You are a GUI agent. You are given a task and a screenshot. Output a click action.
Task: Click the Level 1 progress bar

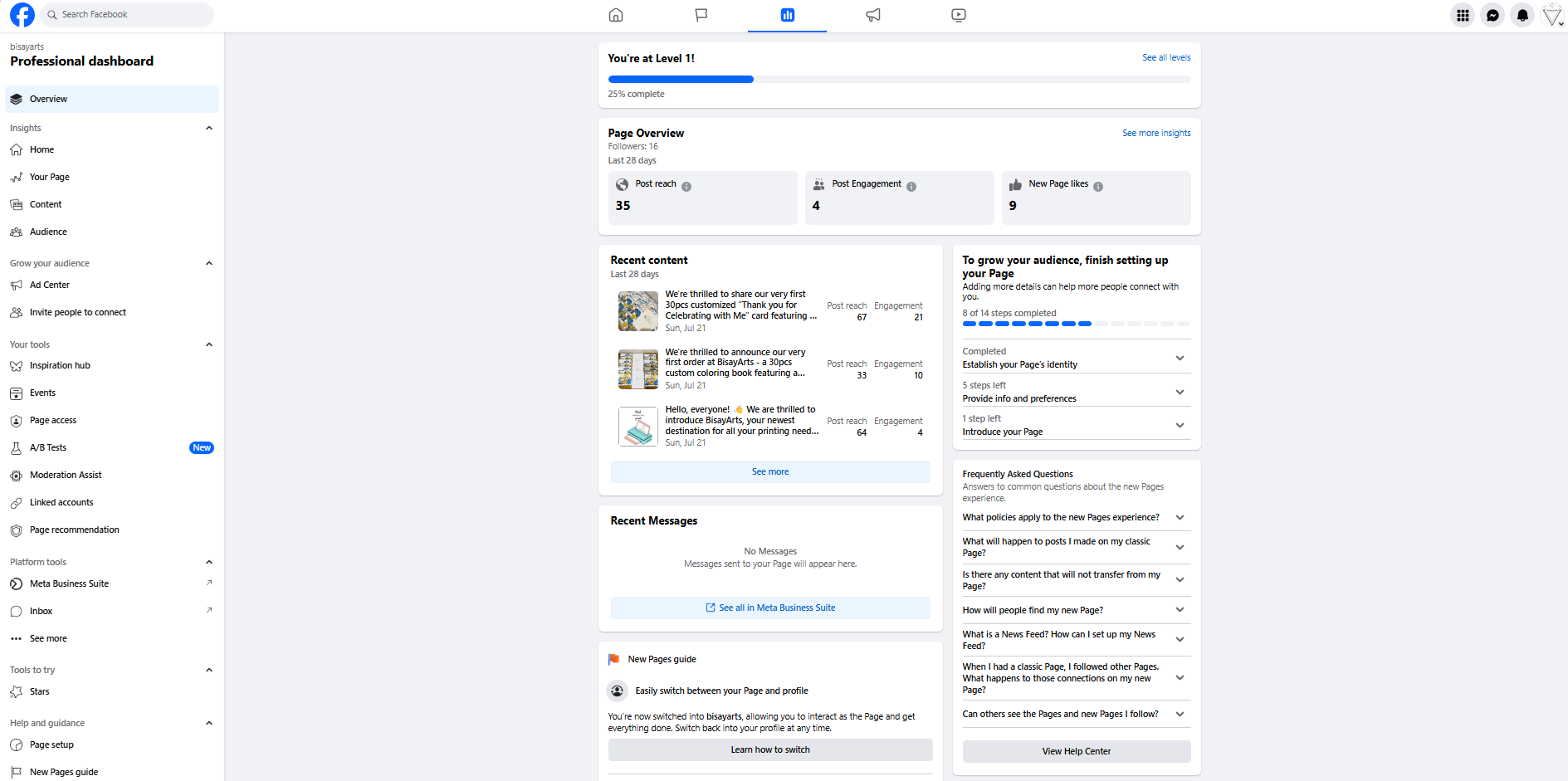[x=899, y=80]
